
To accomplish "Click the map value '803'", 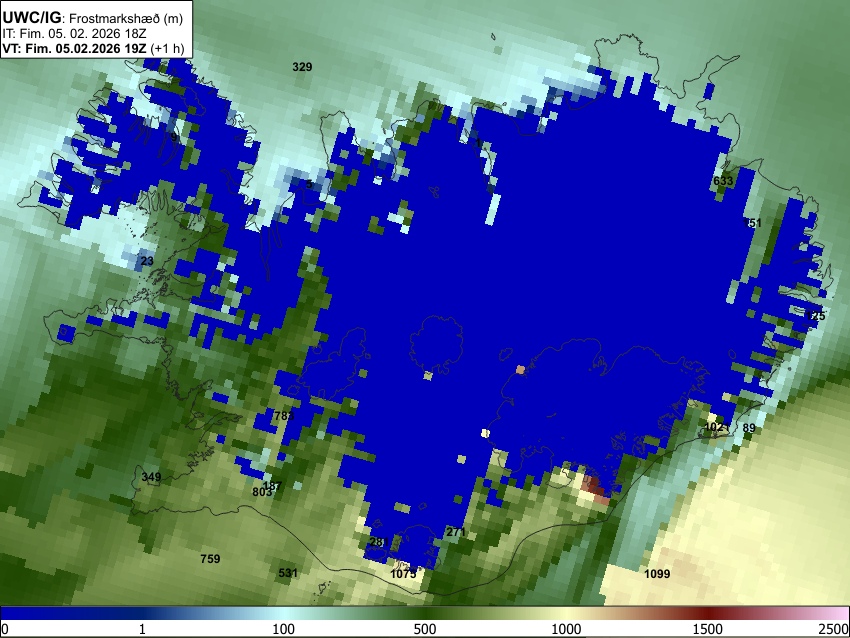I will pos(261,492).
